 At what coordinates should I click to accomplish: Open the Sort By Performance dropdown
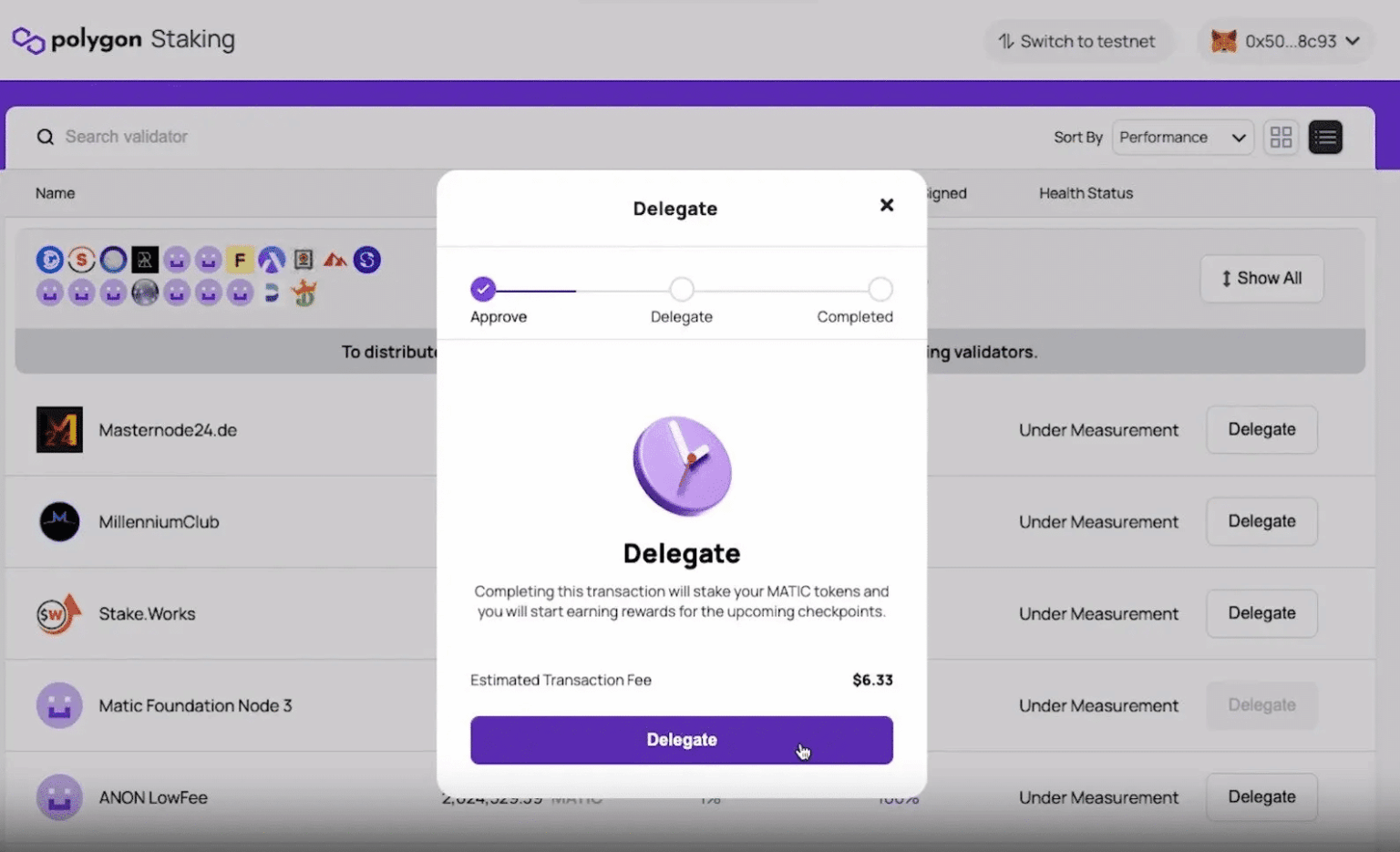1182,137
